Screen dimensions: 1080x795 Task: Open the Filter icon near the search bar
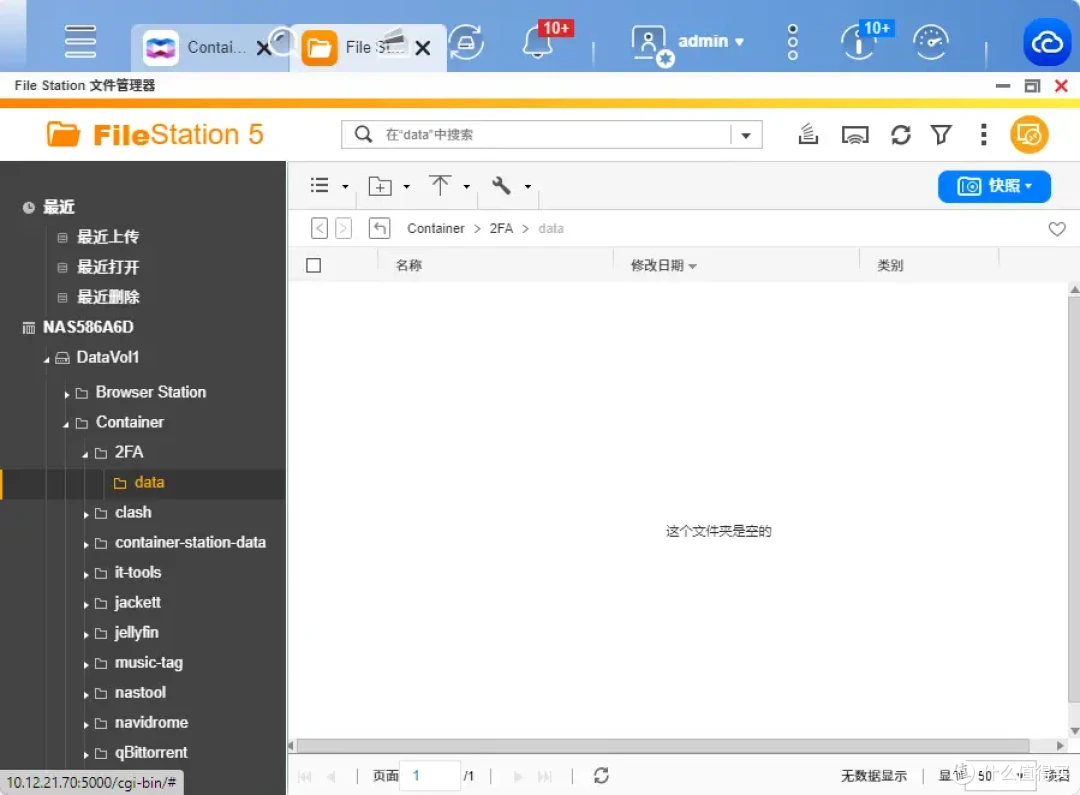pyautogui.click(x=941, y=134)
